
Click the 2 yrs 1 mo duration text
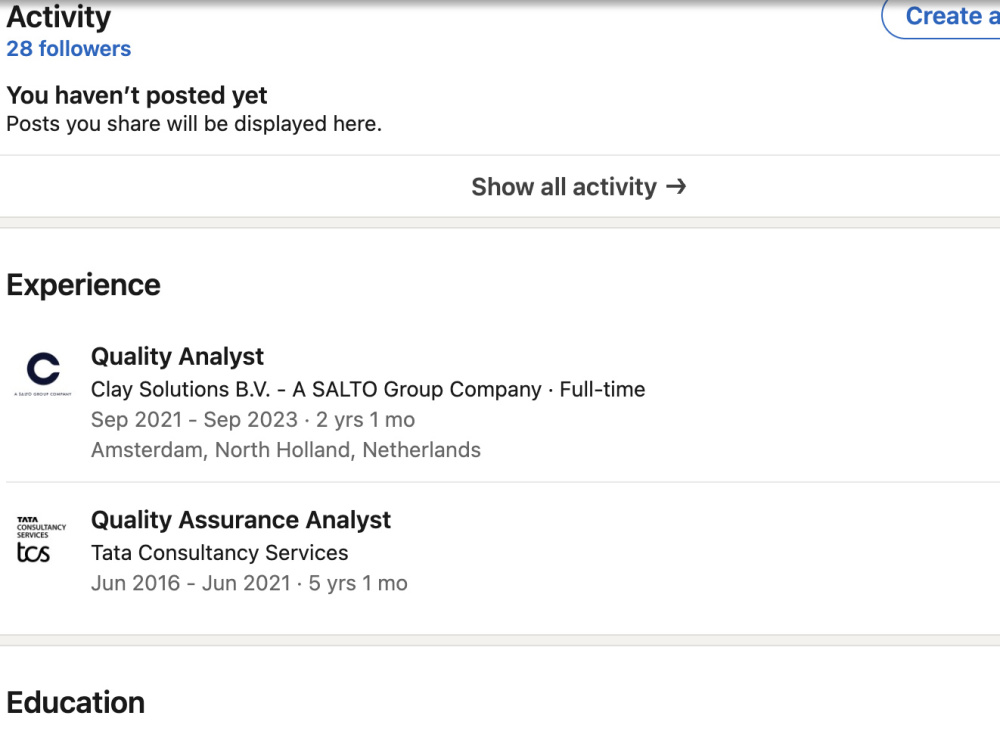pyautogui.click(x=365, y=420)
